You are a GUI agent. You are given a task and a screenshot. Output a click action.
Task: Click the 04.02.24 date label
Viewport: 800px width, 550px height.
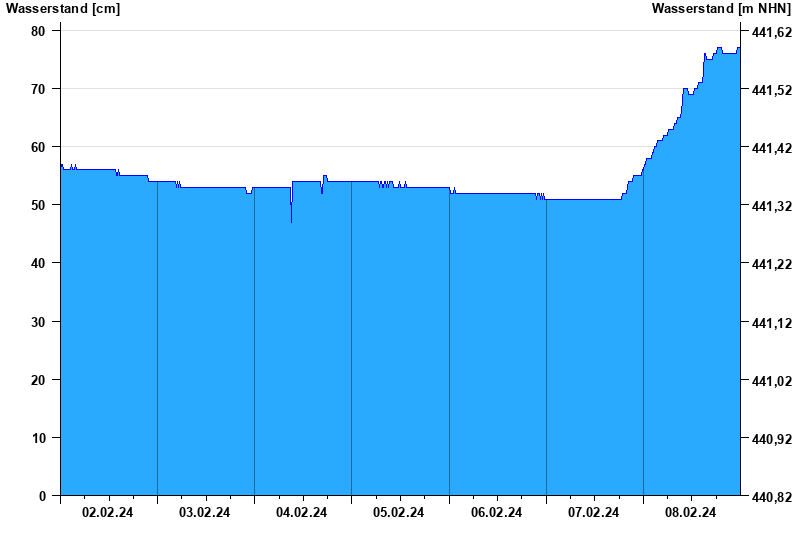pos(302,512)
